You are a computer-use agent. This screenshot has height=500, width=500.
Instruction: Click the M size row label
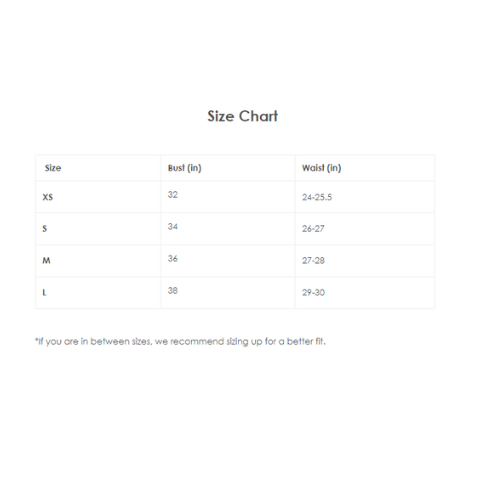point(46,260)
